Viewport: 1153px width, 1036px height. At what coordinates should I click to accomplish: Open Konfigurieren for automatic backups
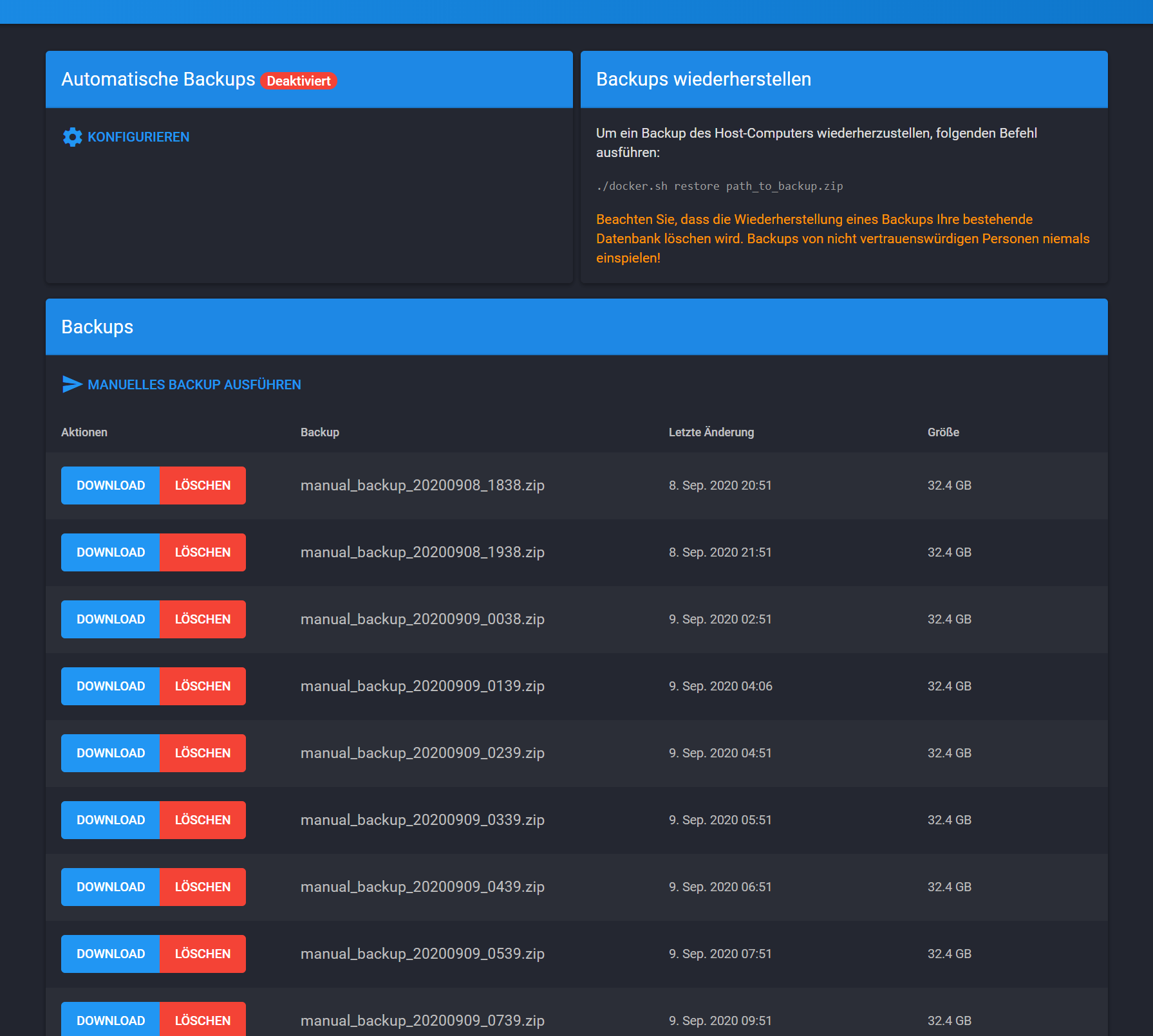click(126, 137)
